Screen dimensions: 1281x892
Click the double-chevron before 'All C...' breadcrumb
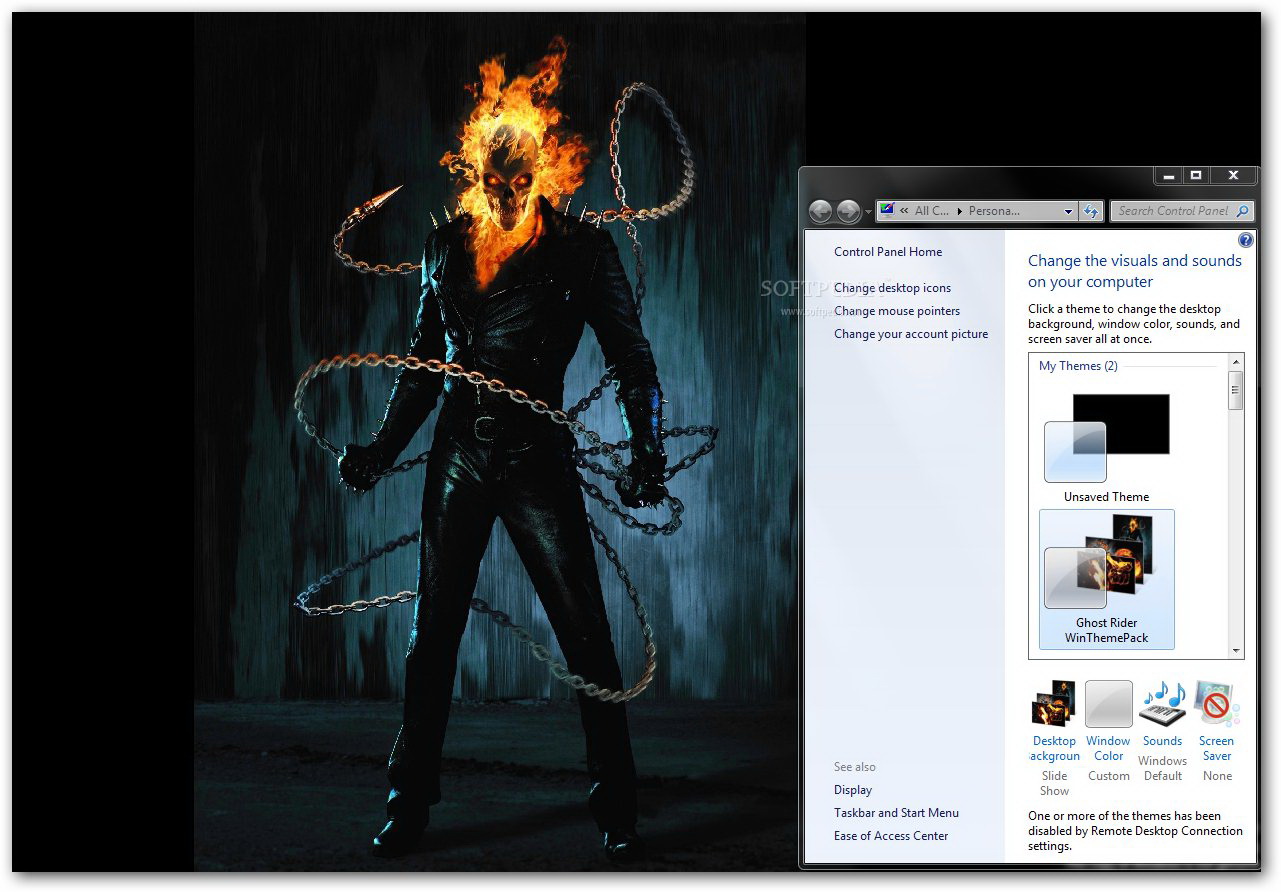(904, 211)
